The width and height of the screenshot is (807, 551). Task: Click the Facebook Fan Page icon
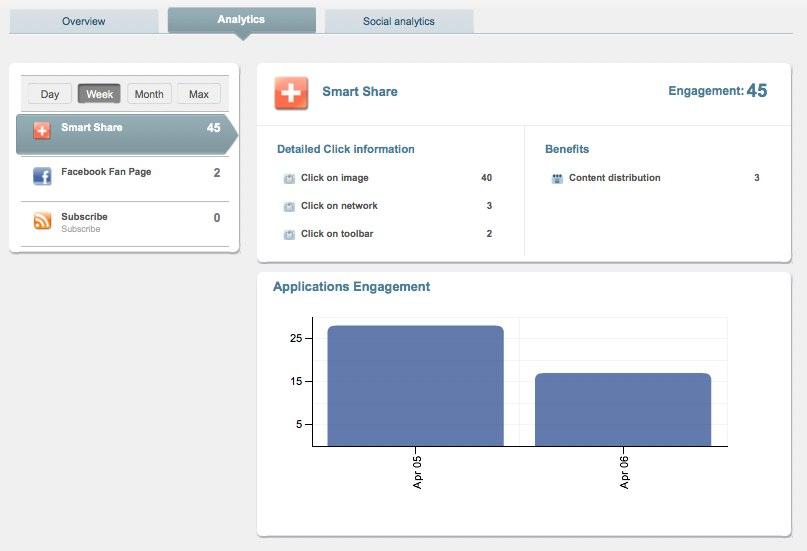tap(42, 176)
